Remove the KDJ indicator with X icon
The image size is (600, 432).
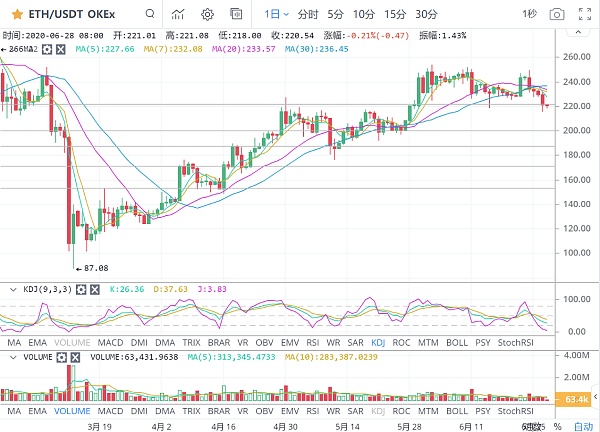click(94, 289)
